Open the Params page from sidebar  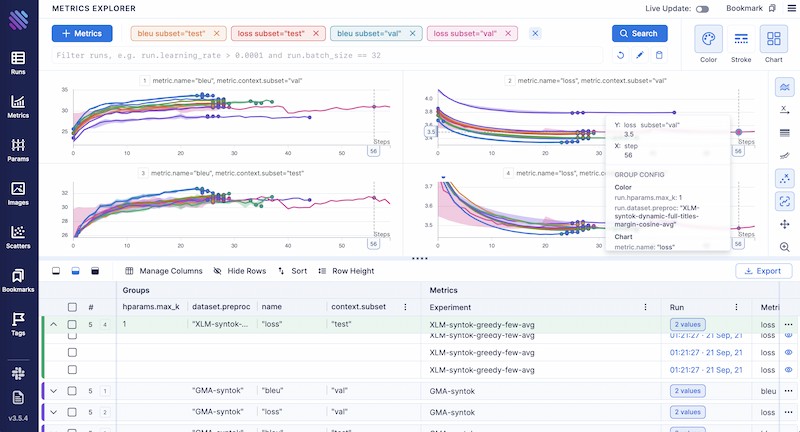[17, 149]
